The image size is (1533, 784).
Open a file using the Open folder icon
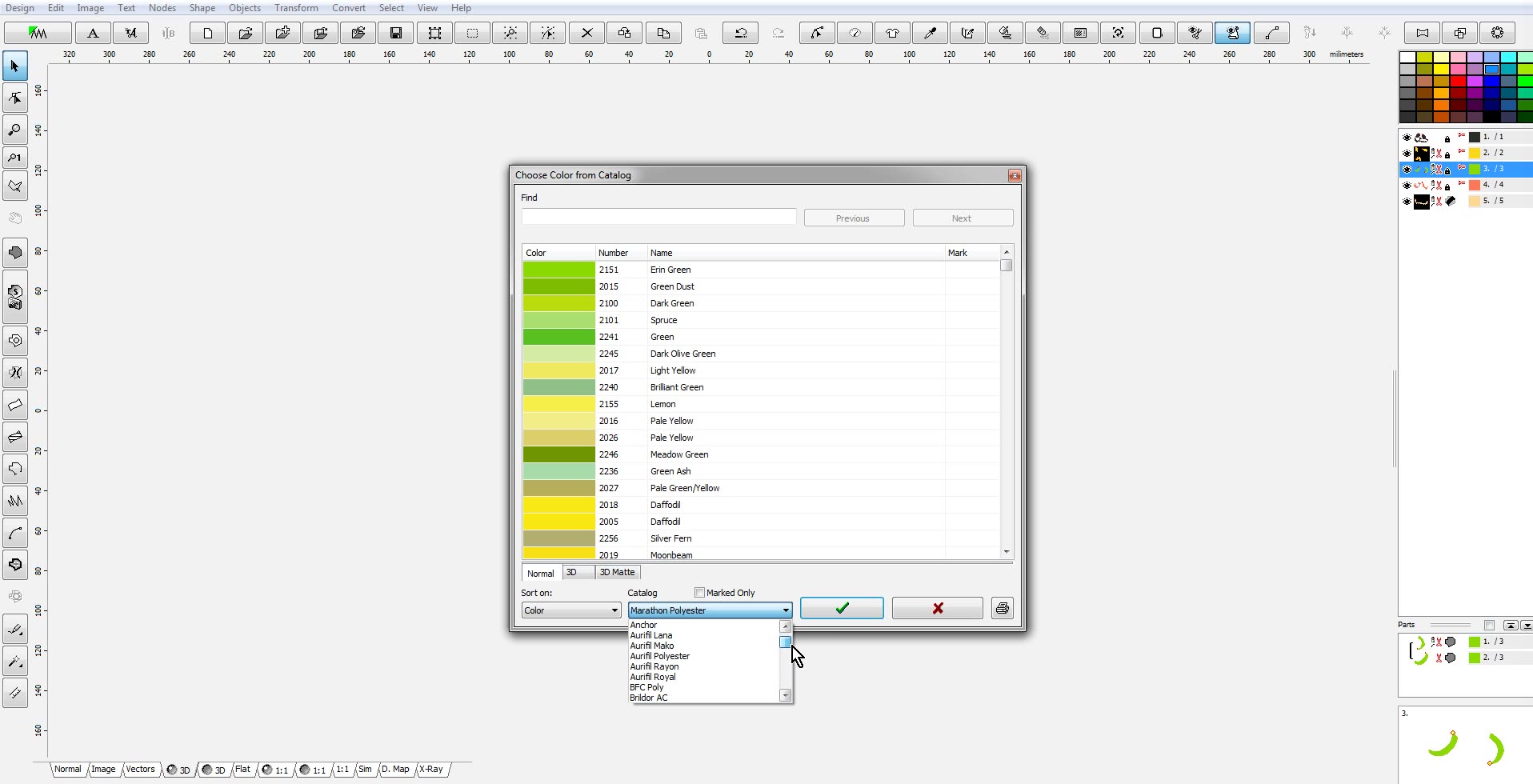tap(243, 33)
